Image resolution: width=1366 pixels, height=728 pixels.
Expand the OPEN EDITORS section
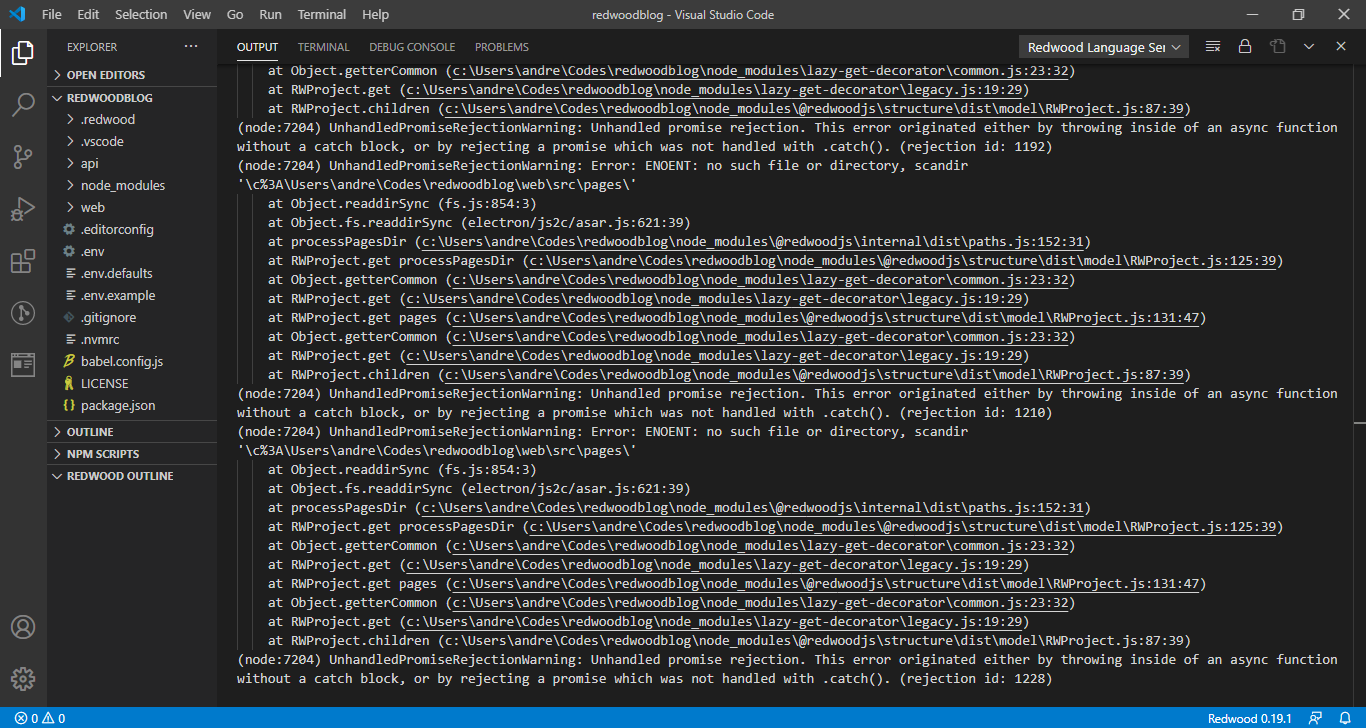click(x=132, y=75)
